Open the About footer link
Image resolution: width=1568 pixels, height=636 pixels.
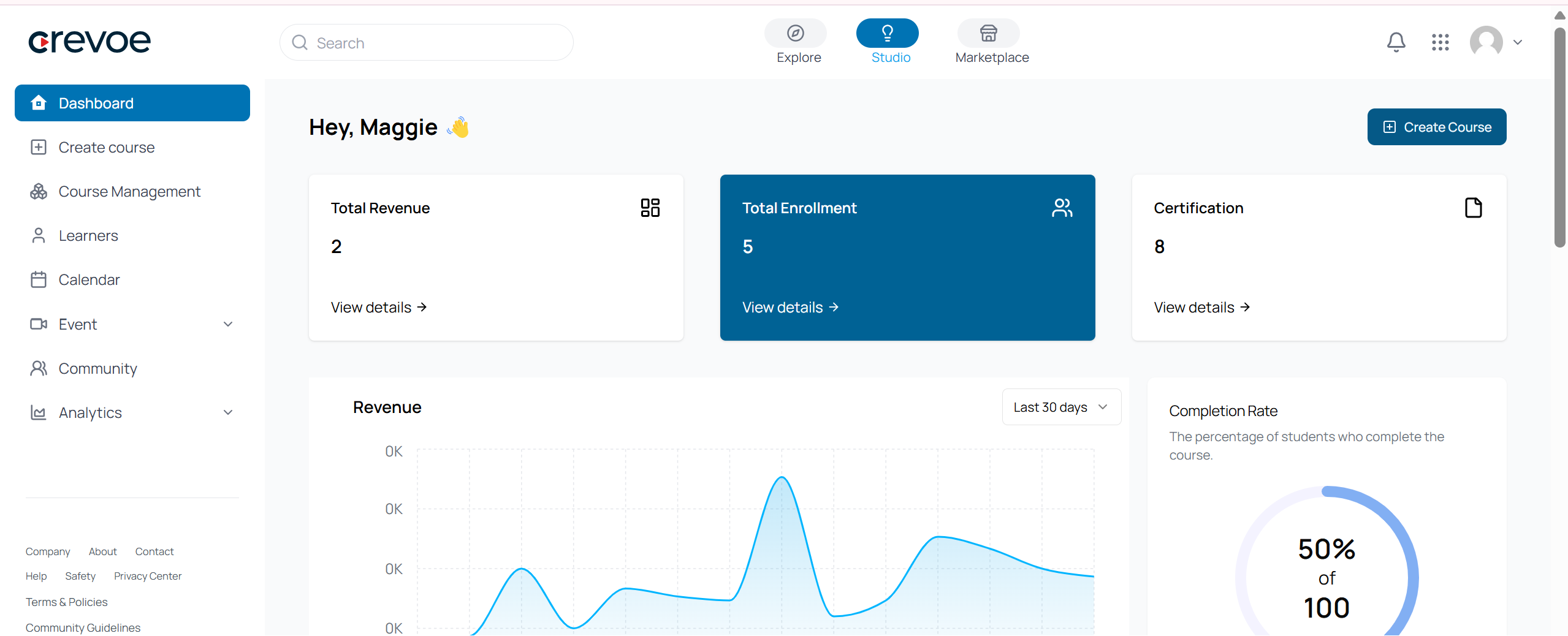point(103,551)
